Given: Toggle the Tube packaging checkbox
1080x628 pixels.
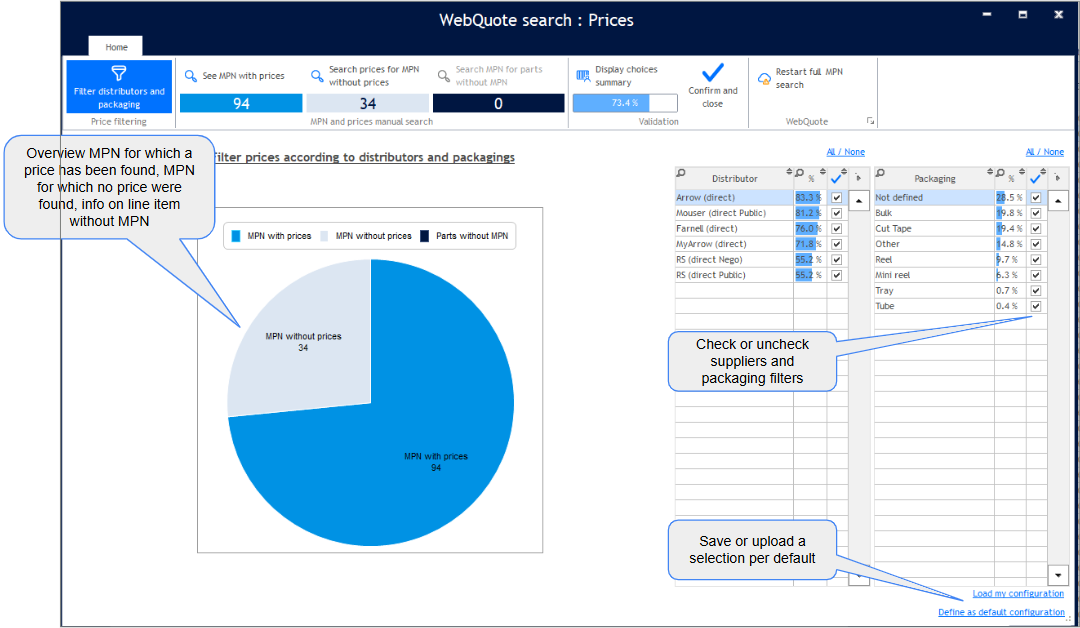Looking at the screenshot, I should pyautogui.click(x=1036, y=306).
